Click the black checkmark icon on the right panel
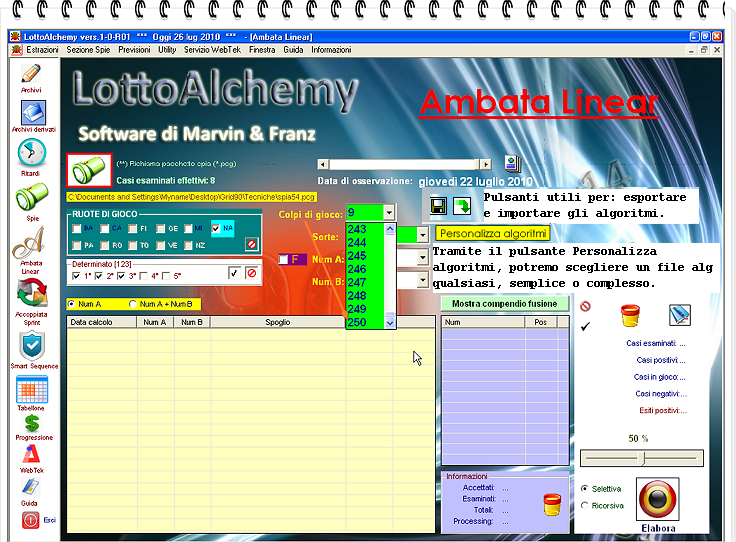The width and height of the screenshot is (736, 542). click(585, 326)
